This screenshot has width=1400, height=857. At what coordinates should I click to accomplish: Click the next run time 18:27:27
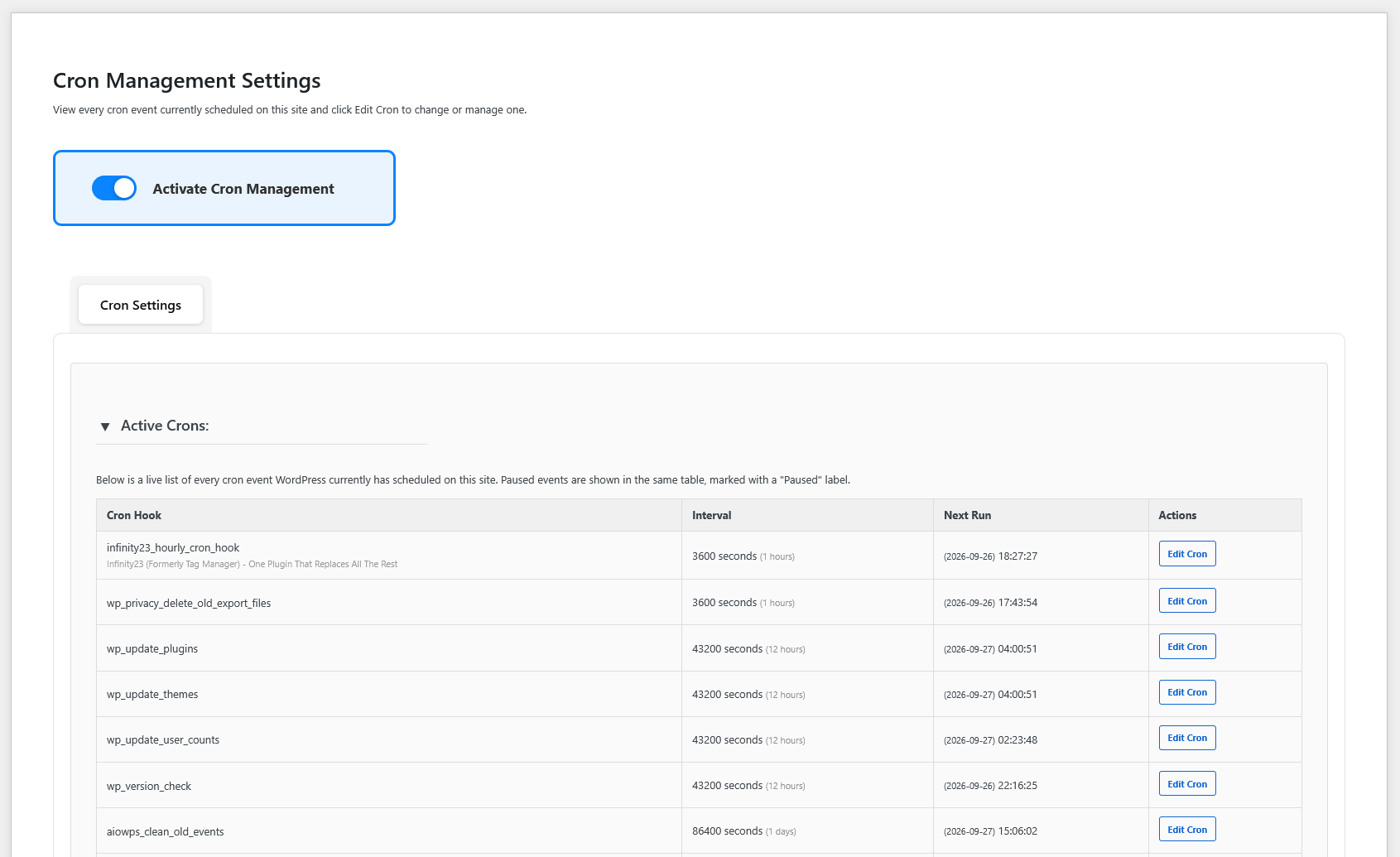(x=1018, y=556)
